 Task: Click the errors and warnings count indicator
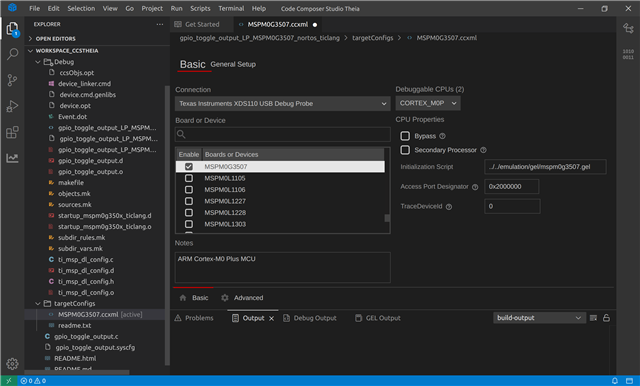(33, 381)
